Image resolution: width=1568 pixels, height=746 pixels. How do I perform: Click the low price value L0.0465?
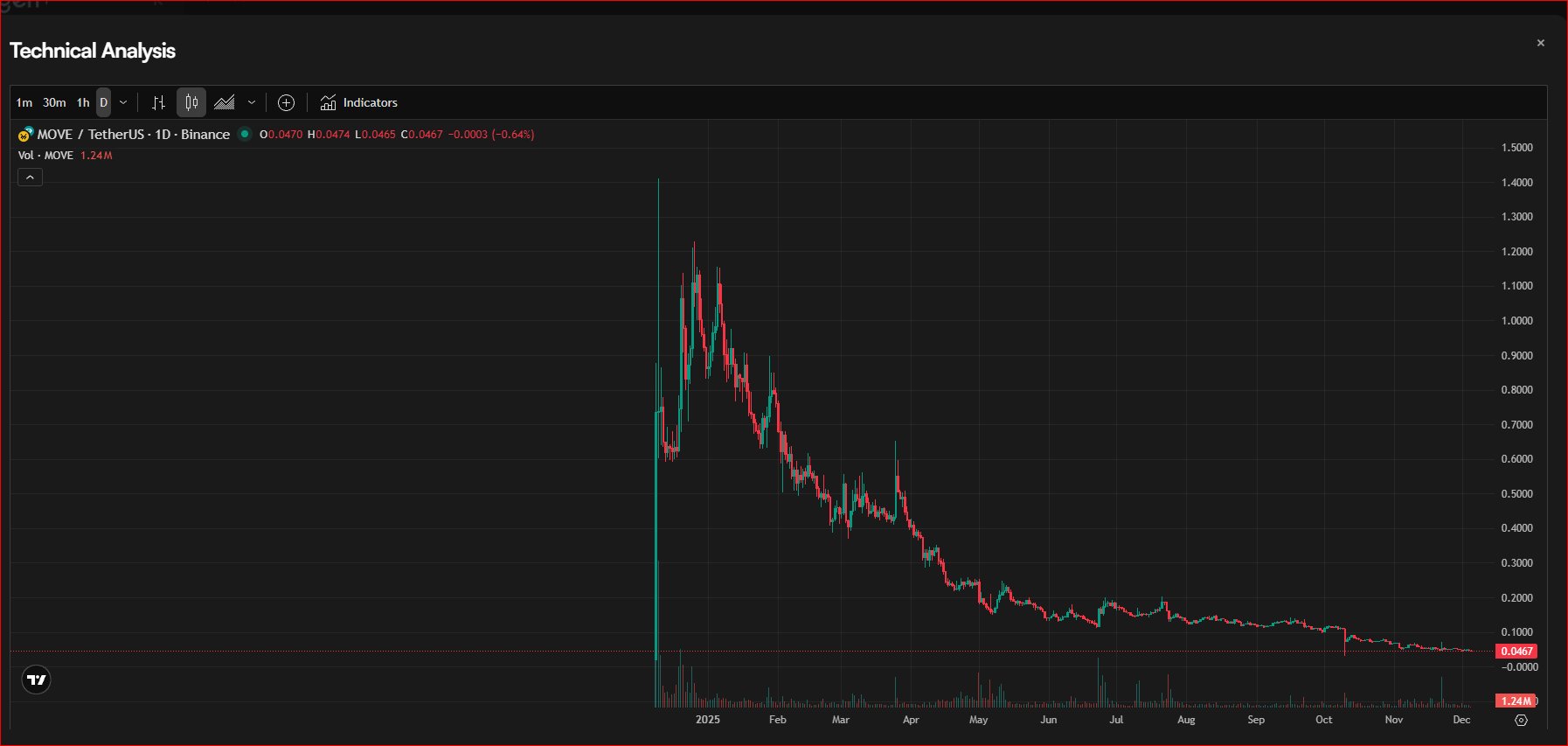375,135
